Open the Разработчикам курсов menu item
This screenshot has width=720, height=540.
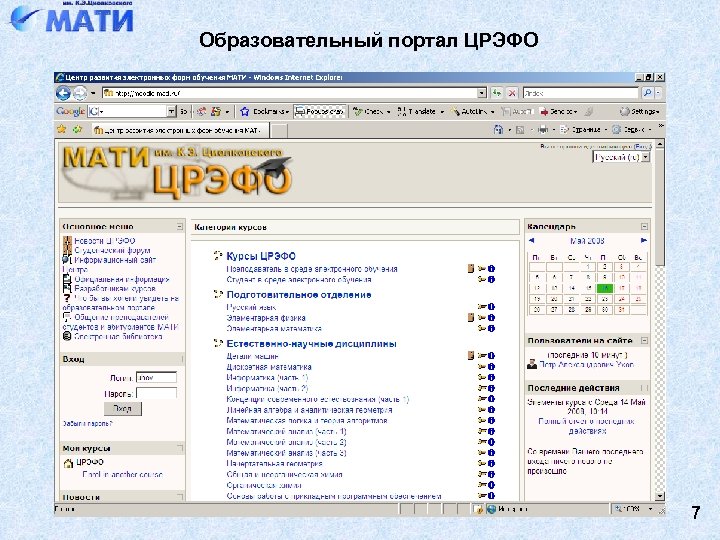115,288
